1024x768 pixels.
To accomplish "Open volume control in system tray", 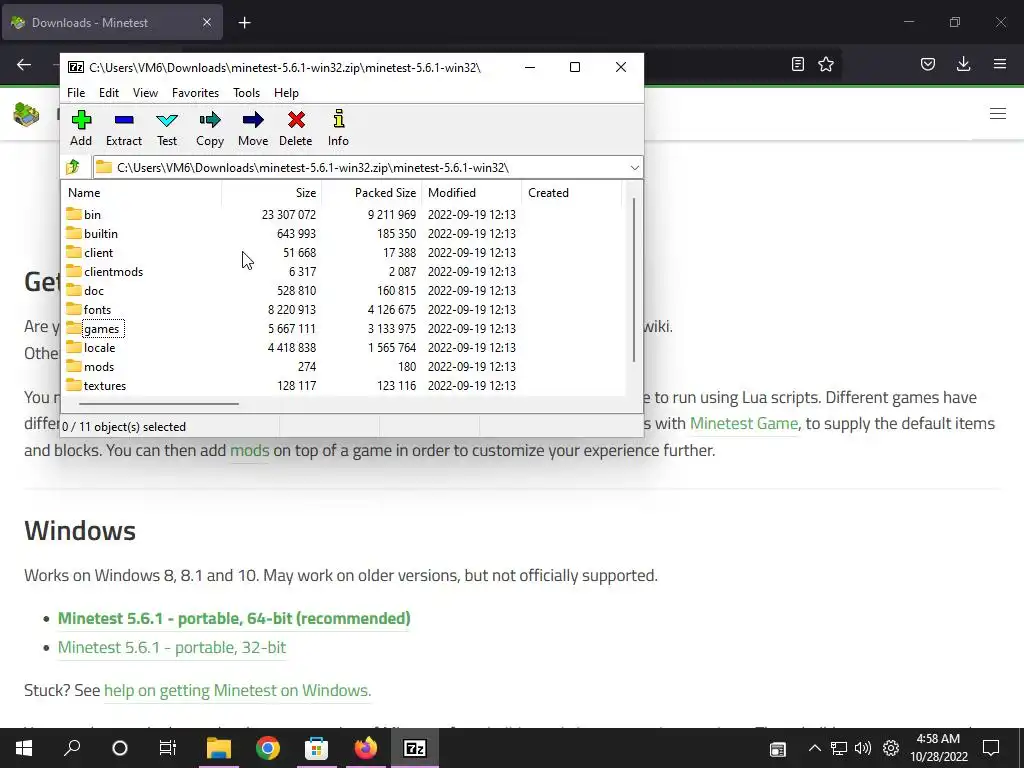I will tap(863, 748).
